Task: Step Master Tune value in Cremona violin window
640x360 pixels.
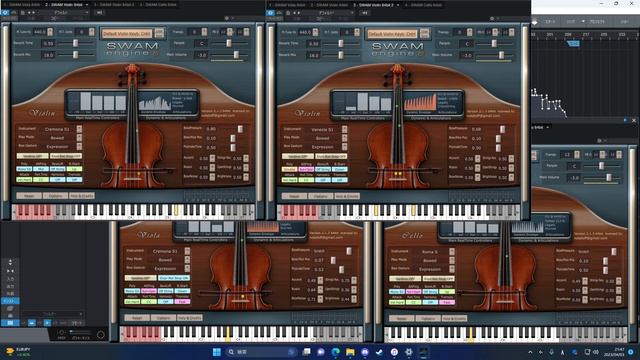Action: pos(50,32)
